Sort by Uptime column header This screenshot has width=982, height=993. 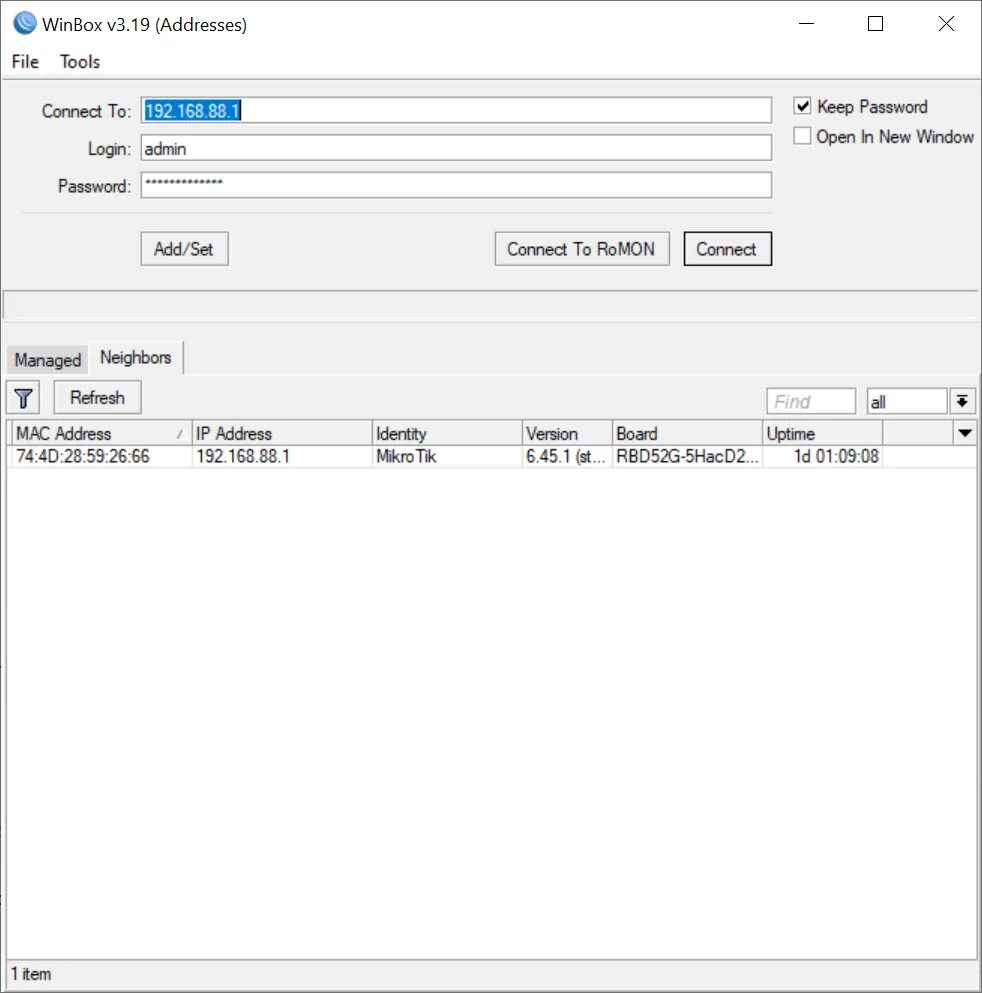point(822,433)
